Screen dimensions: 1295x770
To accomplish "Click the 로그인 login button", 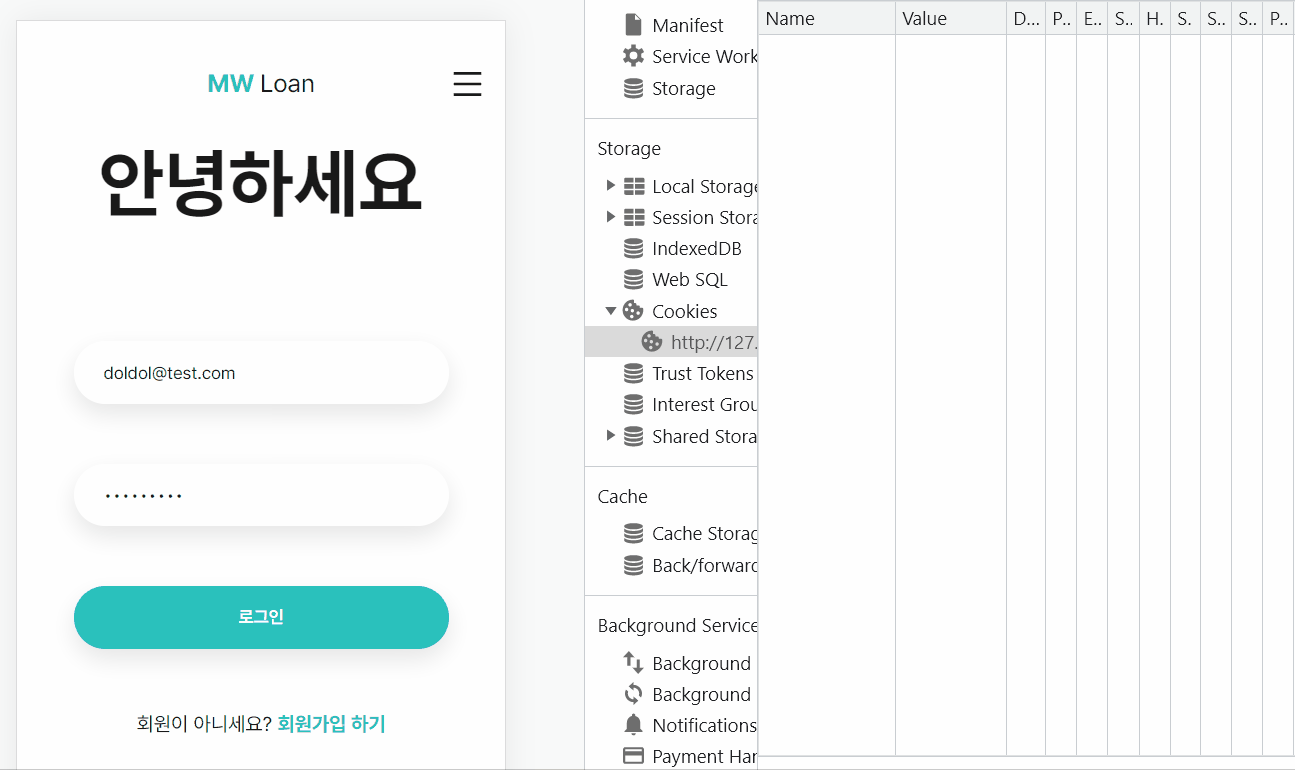I will click(x=261, y=617).
